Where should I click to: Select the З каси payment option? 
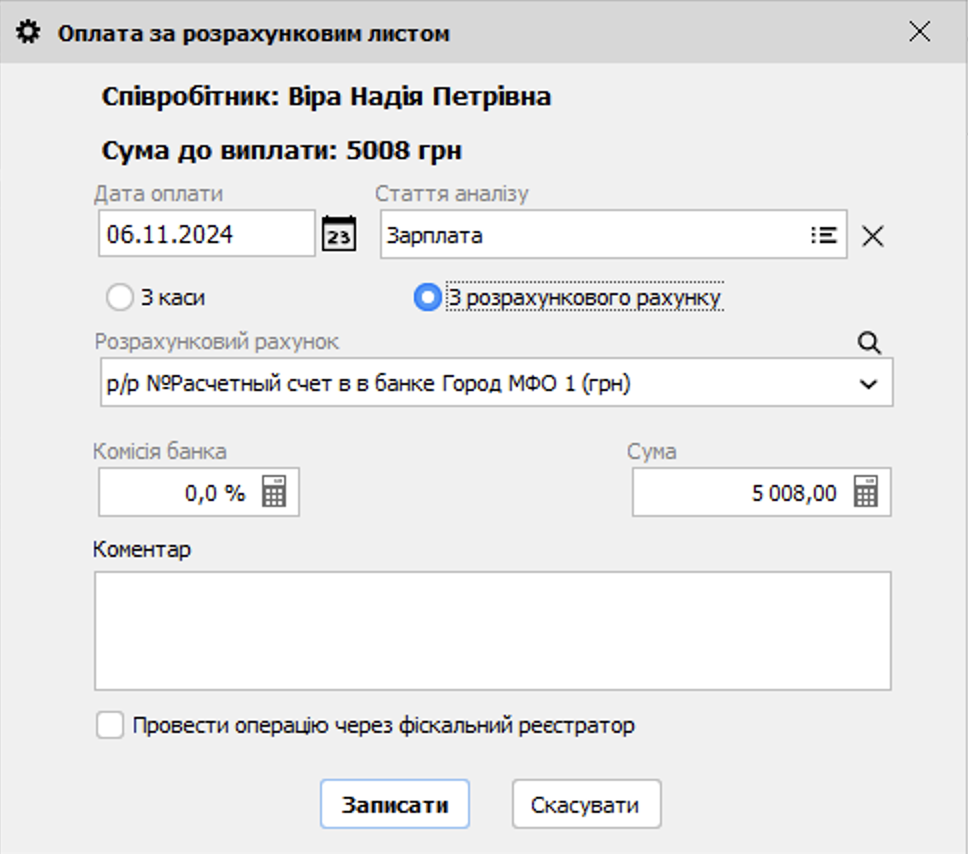coord(120,297)
